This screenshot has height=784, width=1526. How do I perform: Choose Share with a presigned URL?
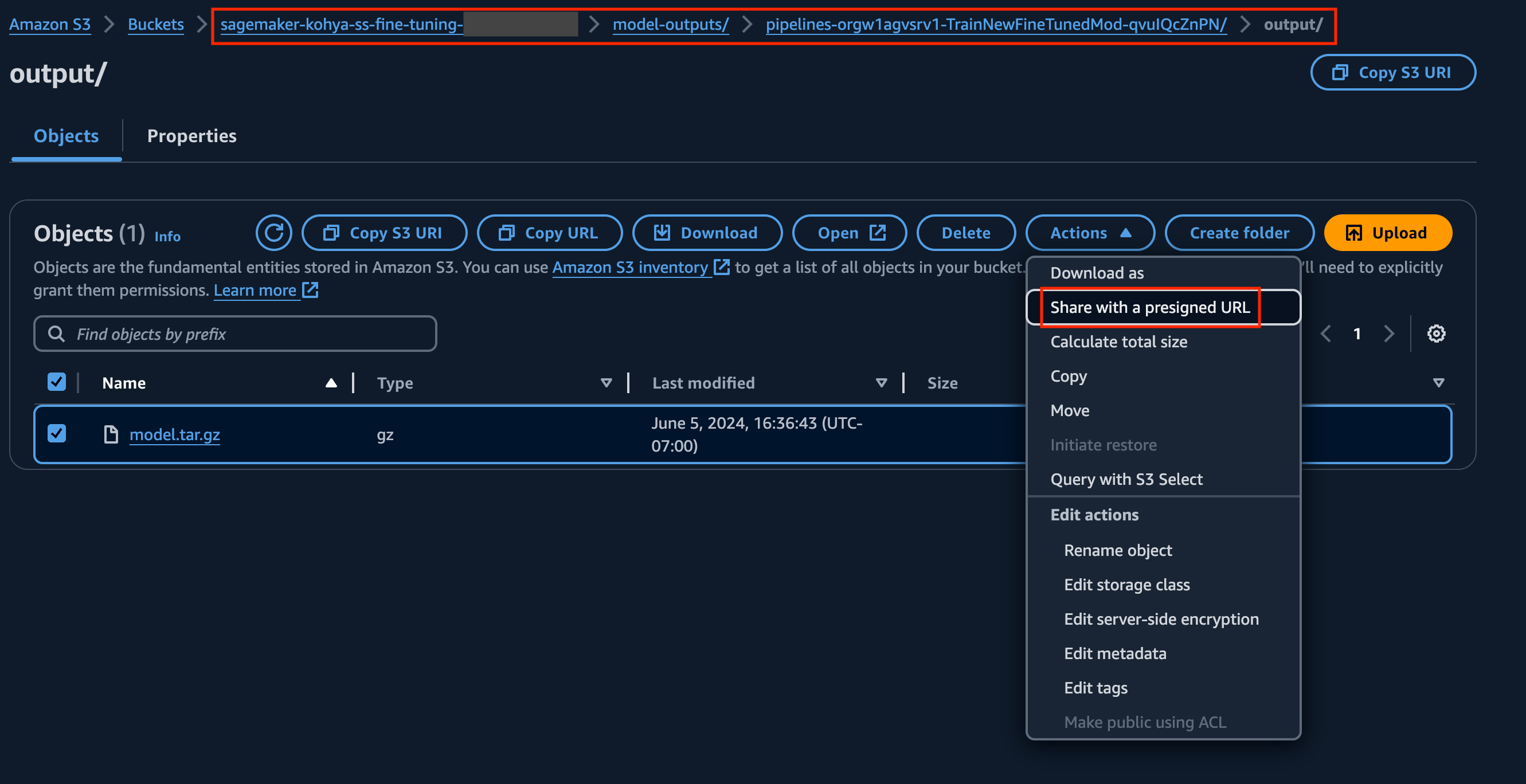click(x=1149, y=307)
